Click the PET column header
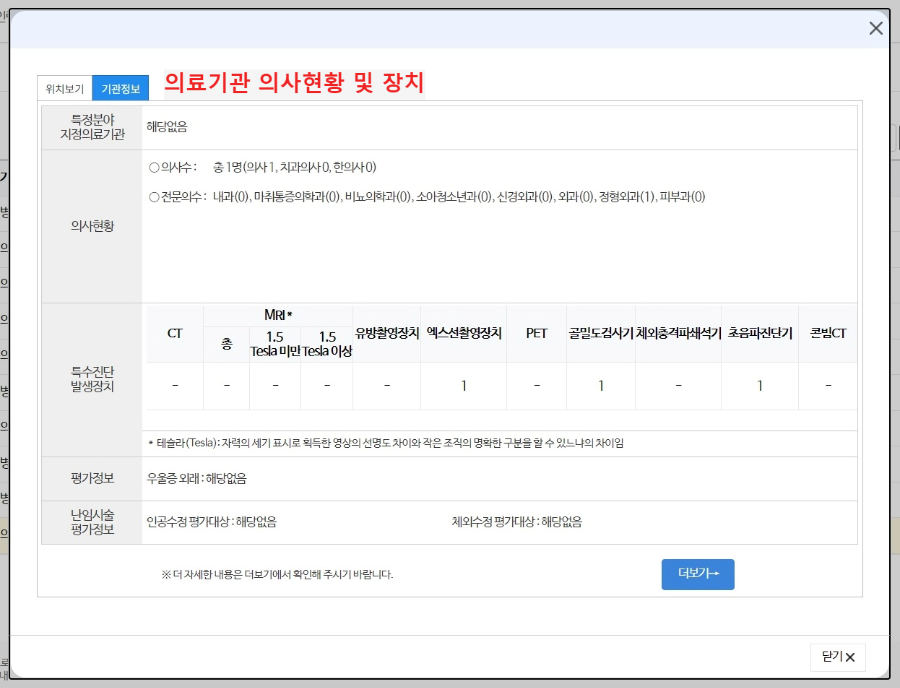The height and width of the screenshot is (688, 900). coord(537,333)
